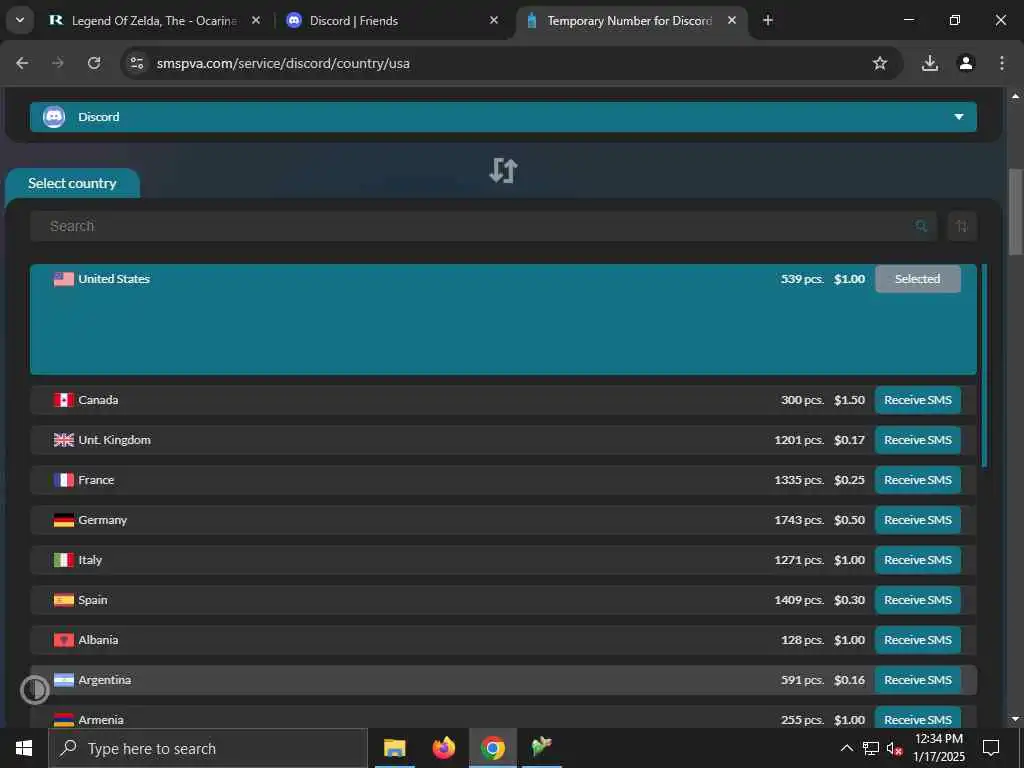Click the country list inner scrollbar
The image size is (1024, 768).
click(x=984, y=366)
